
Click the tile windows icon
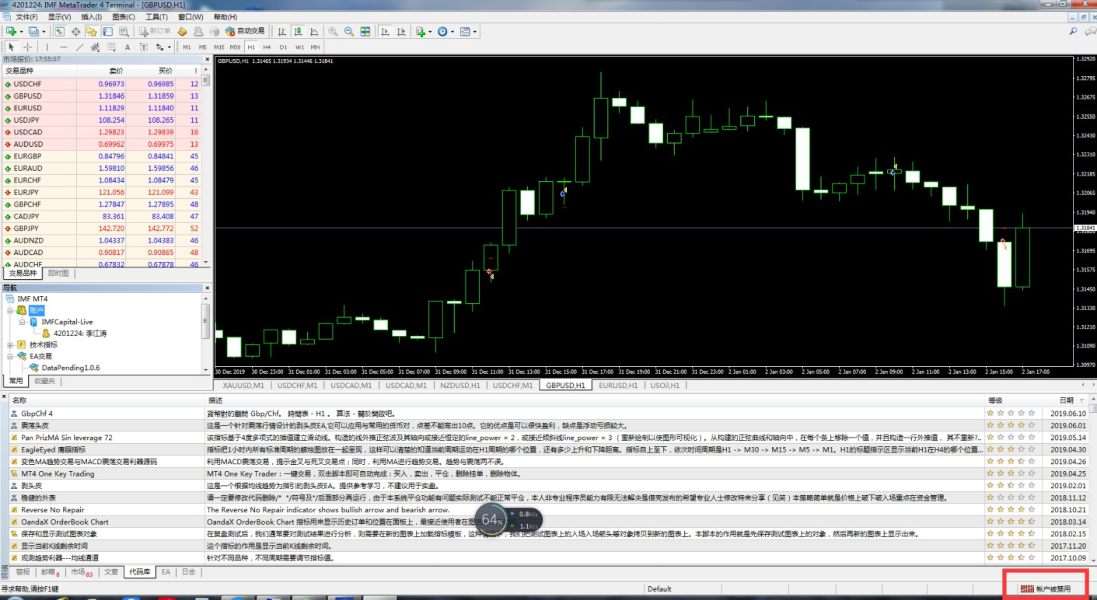click(365, 31)
